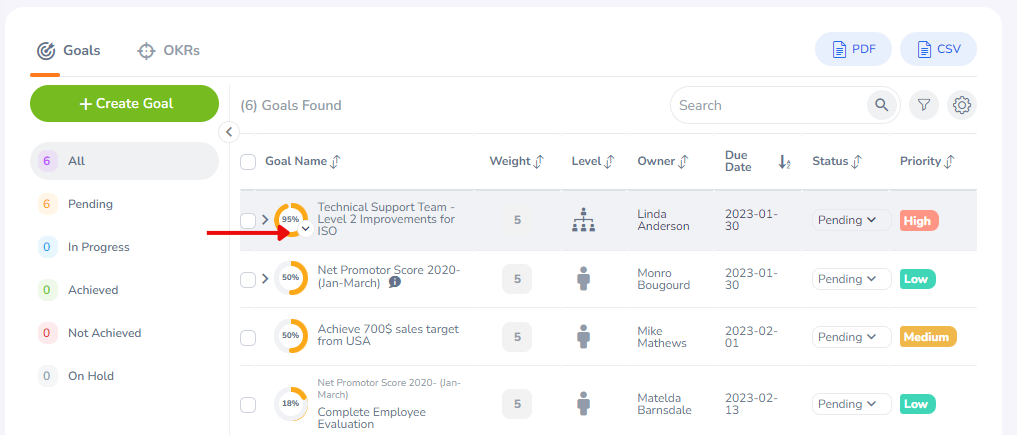
Task: Open the Net Promotor Score 2020- (Jan-March) goal
Action: 389,277
